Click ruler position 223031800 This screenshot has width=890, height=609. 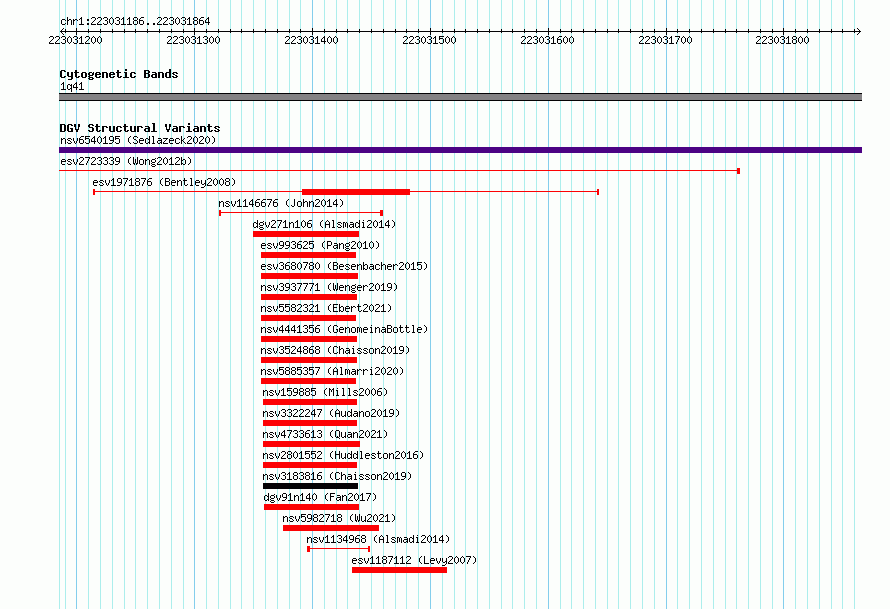coord(782,40)
